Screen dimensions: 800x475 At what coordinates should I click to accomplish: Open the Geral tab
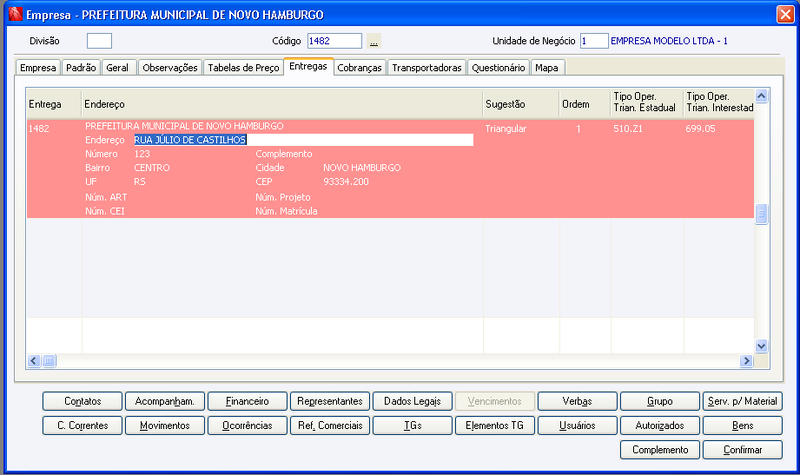point(117,67)
